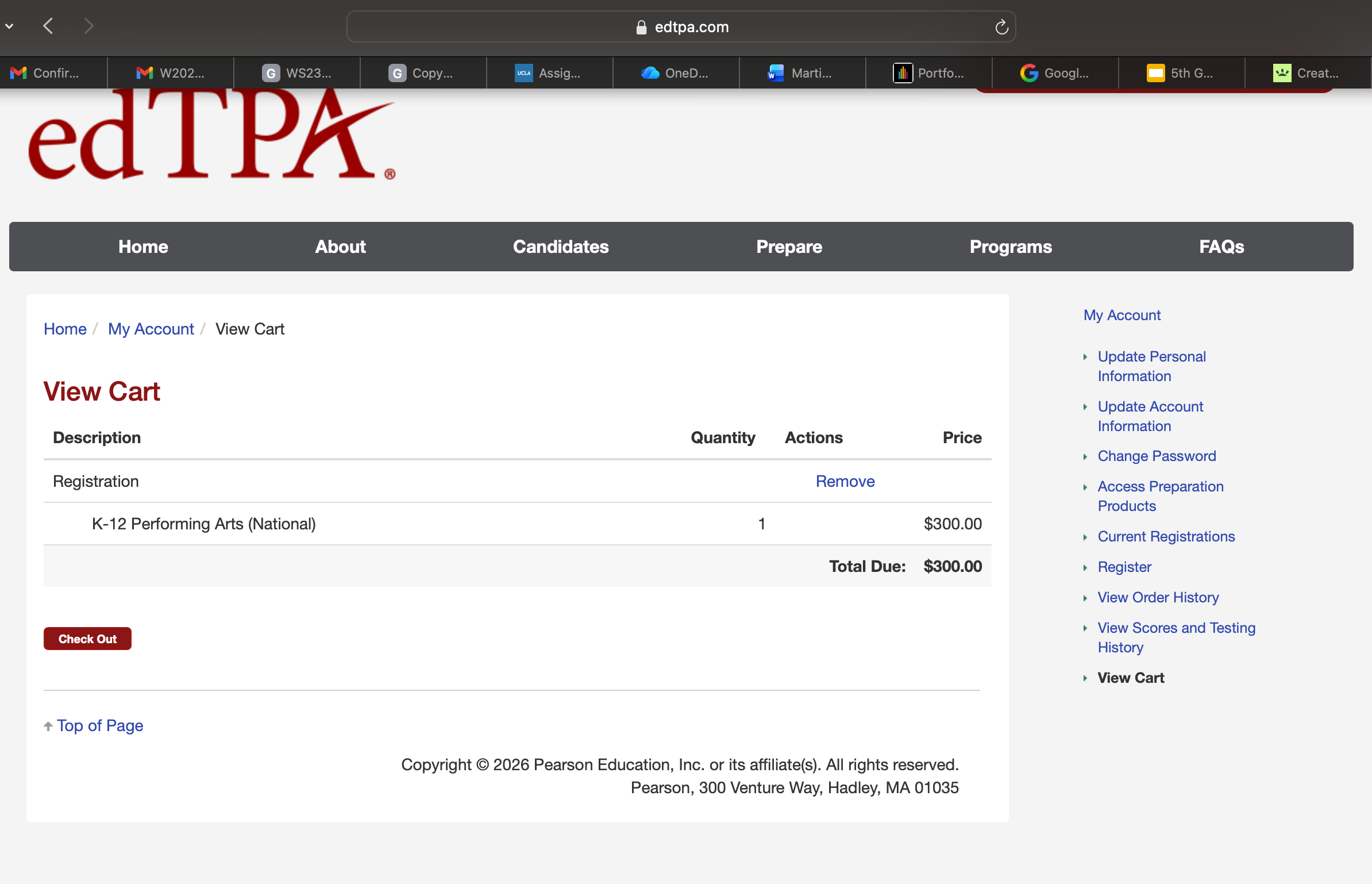Switch to the Portfo... browser tab
The image size is (1372, 884).
(928, 73)
